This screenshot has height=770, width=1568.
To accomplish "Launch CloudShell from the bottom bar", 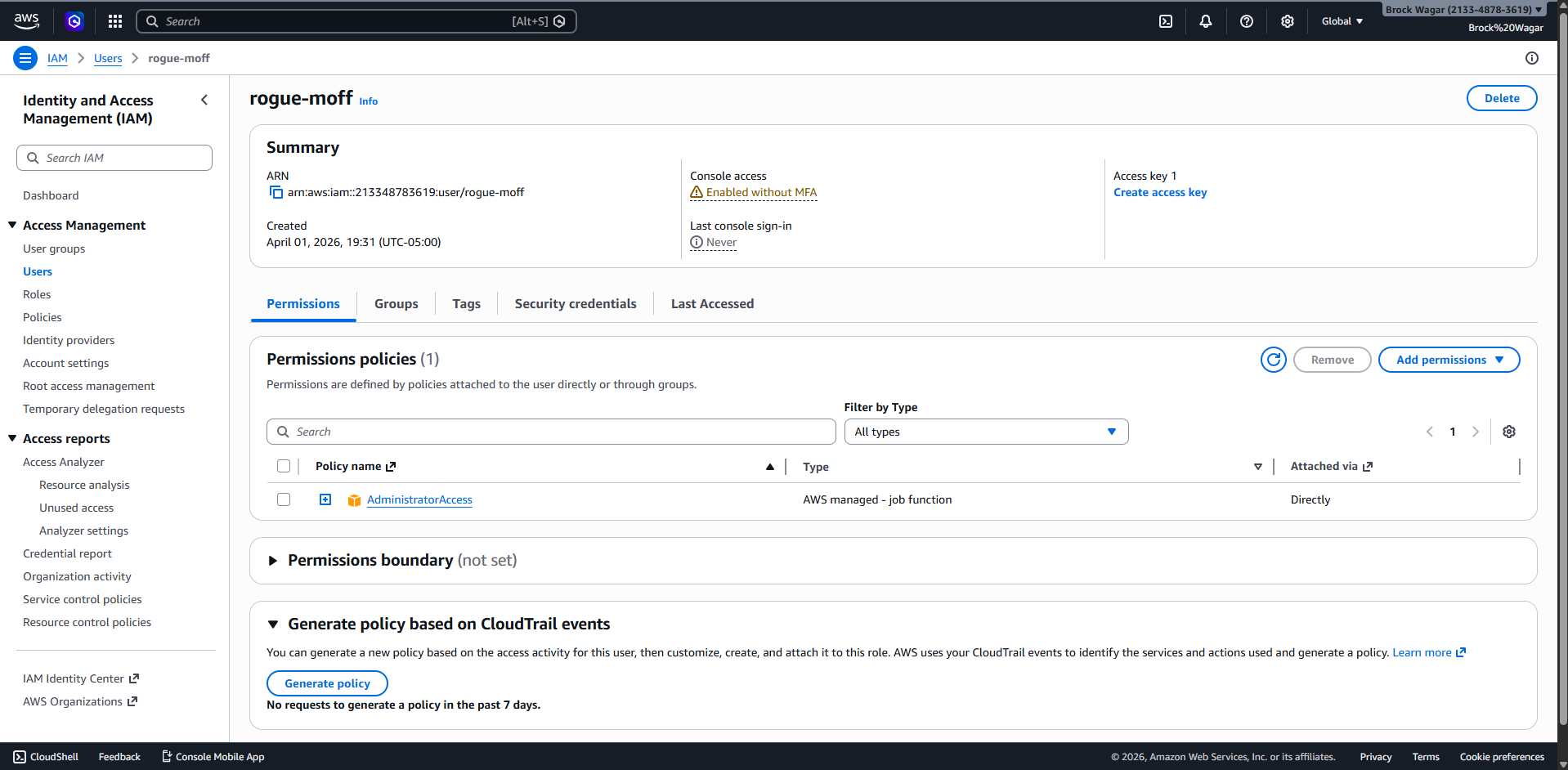I will (x=45, y=757).
